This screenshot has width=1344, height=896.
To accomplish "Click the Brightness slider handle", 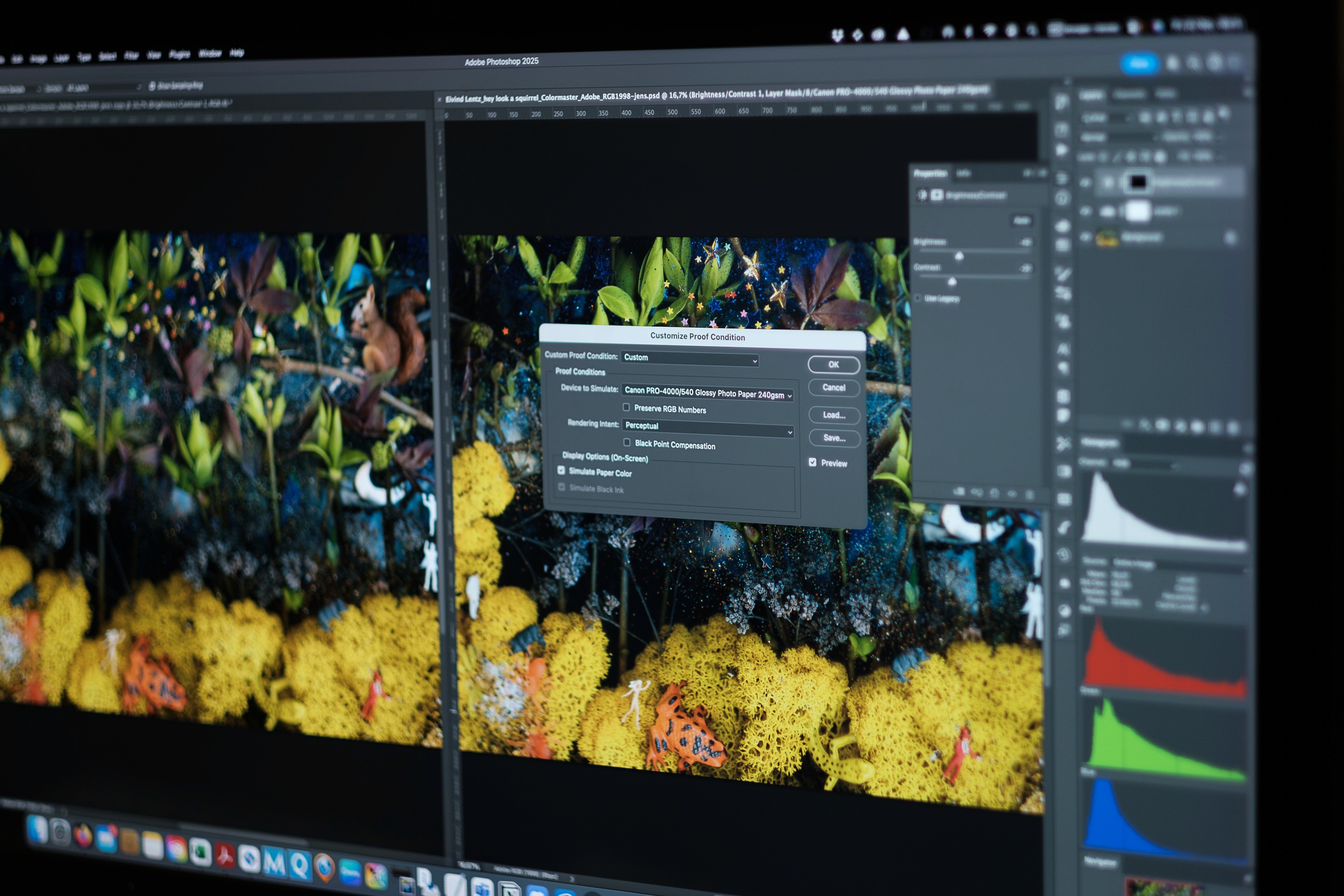I will (959, 256).
